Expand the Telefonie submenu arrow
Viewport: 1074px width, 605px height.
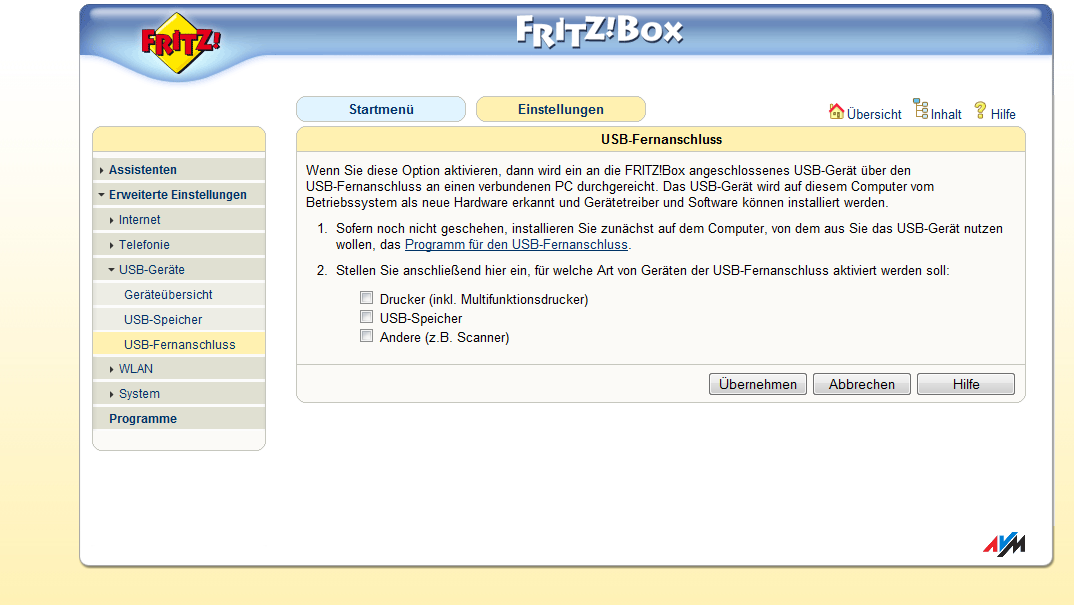[x=112, y=245]
